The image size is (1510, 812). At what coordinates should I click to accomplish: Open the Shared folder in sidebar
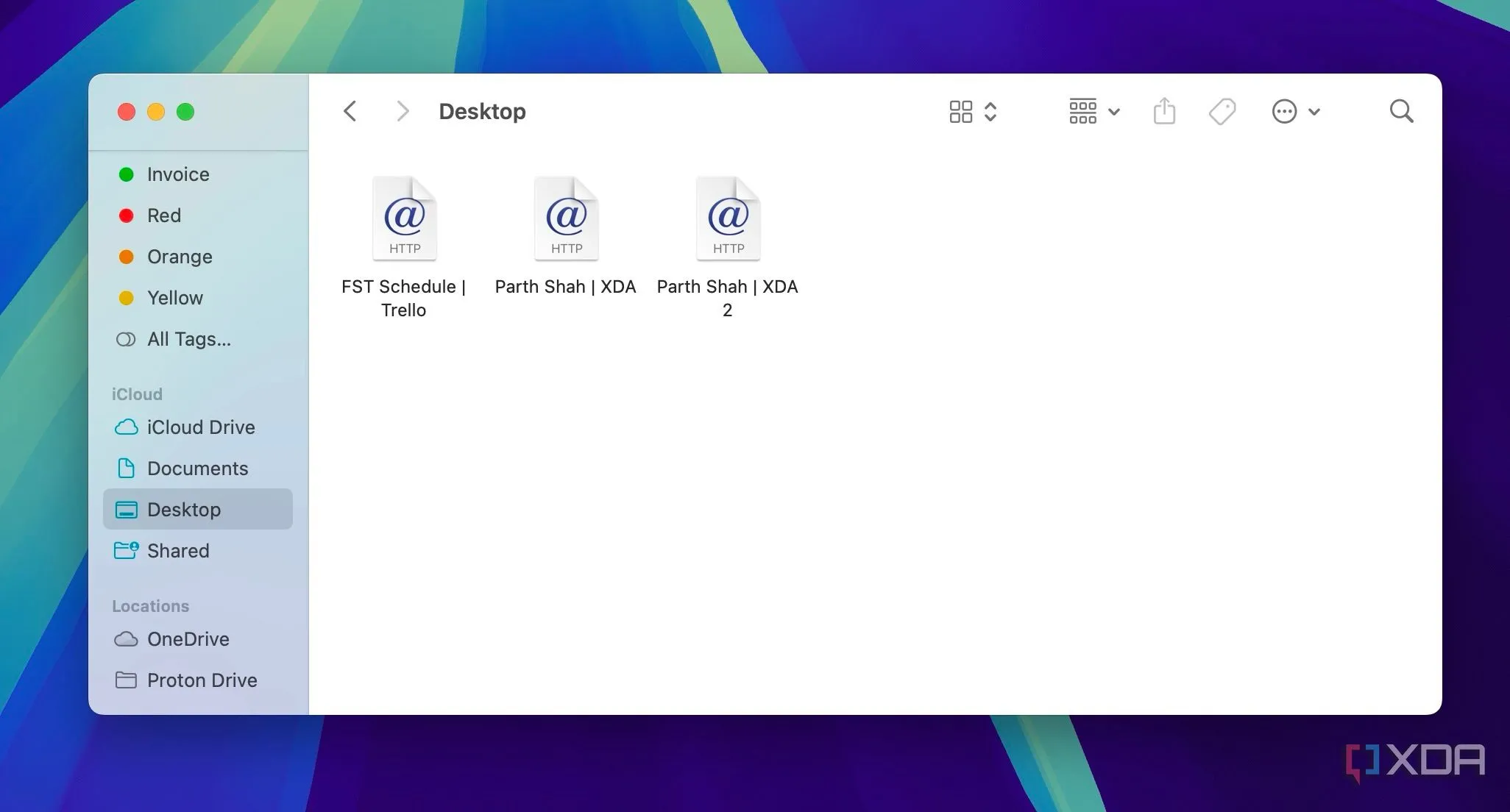click(198, 551)
